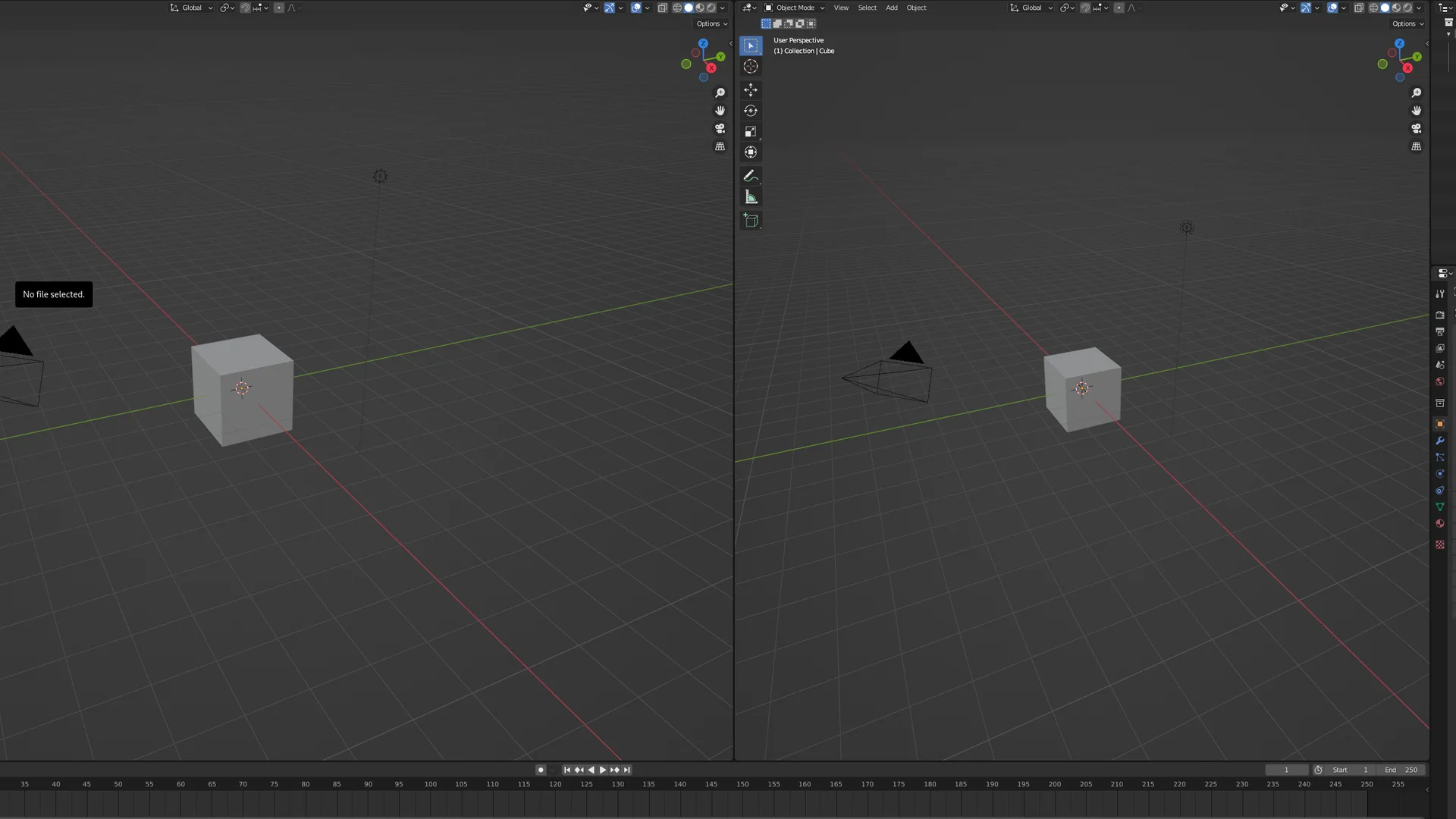Screen dimensions: 1456x819
Task: Toggle camera view in right viewport
Action: (1416, 129)
